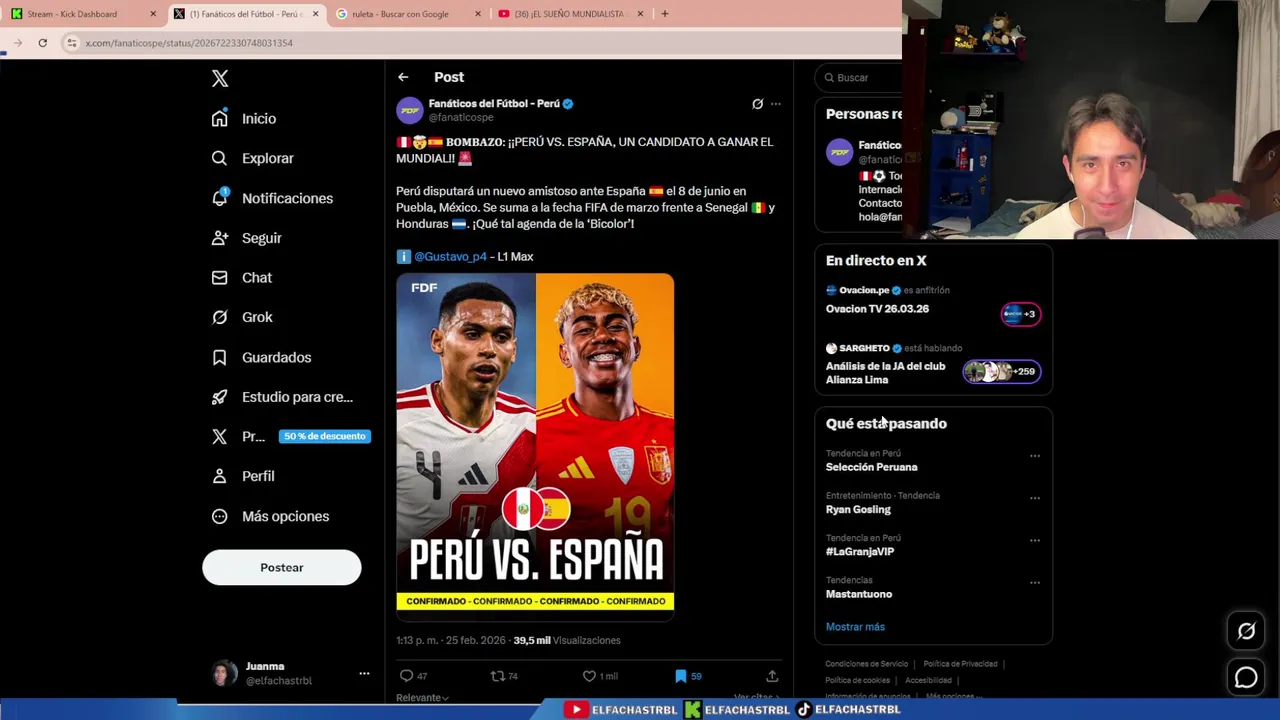Join Ovacion TV 26.03.26 live

933,302
